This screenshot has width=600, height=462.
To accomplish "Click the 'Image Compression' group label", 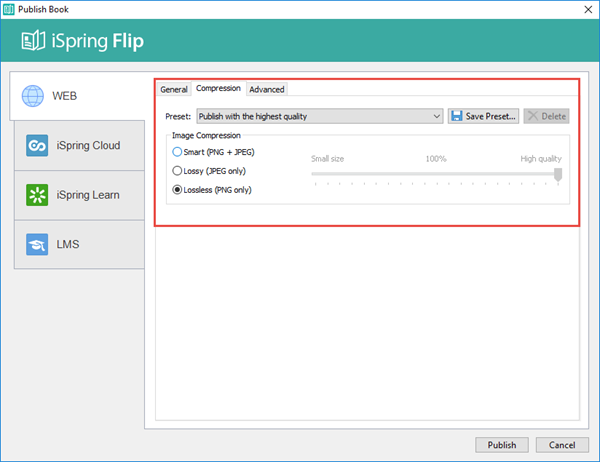I will 206,135.
